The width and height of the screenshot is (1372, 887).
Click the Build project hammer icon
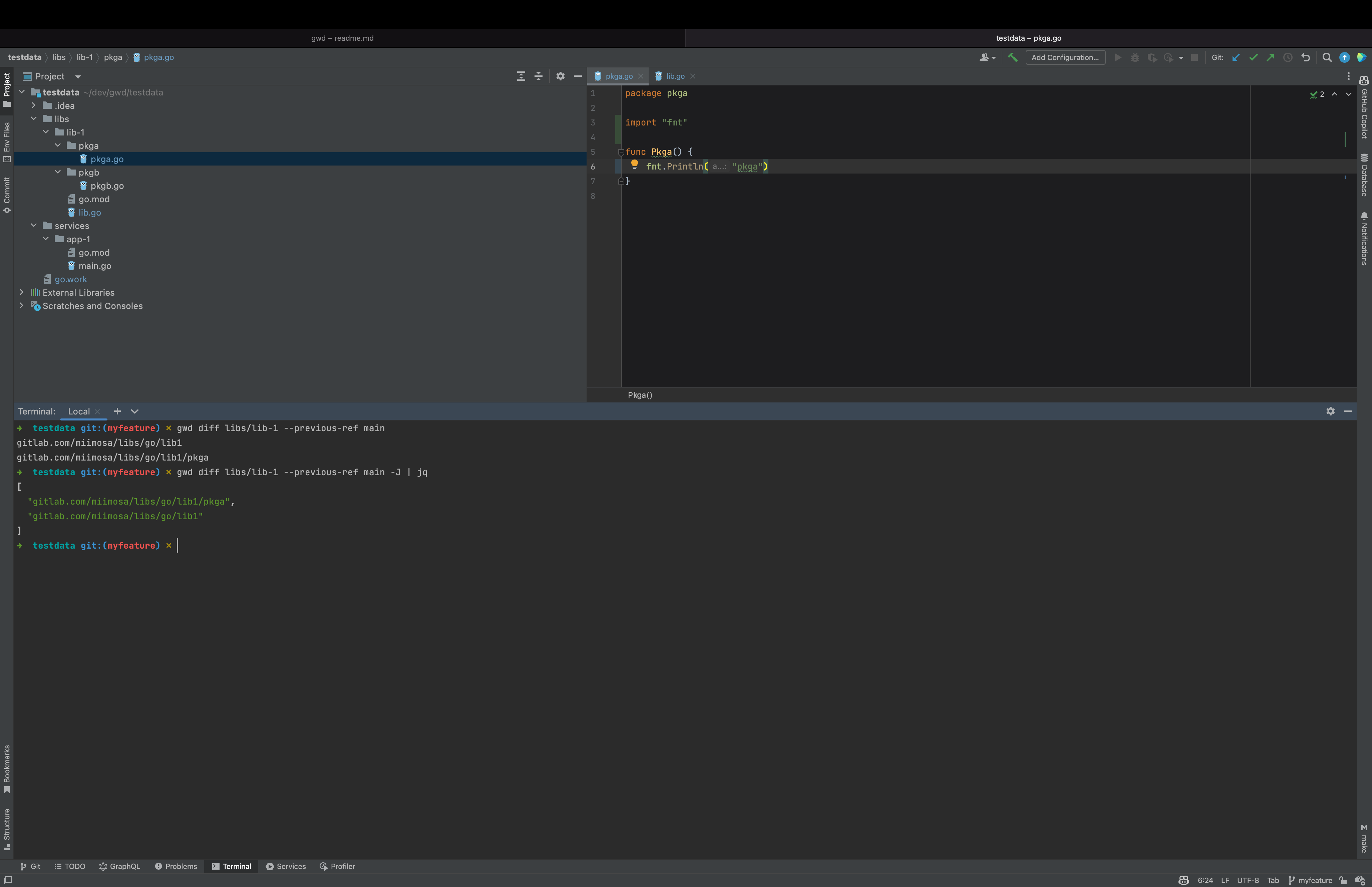(x=1012, y=57)
